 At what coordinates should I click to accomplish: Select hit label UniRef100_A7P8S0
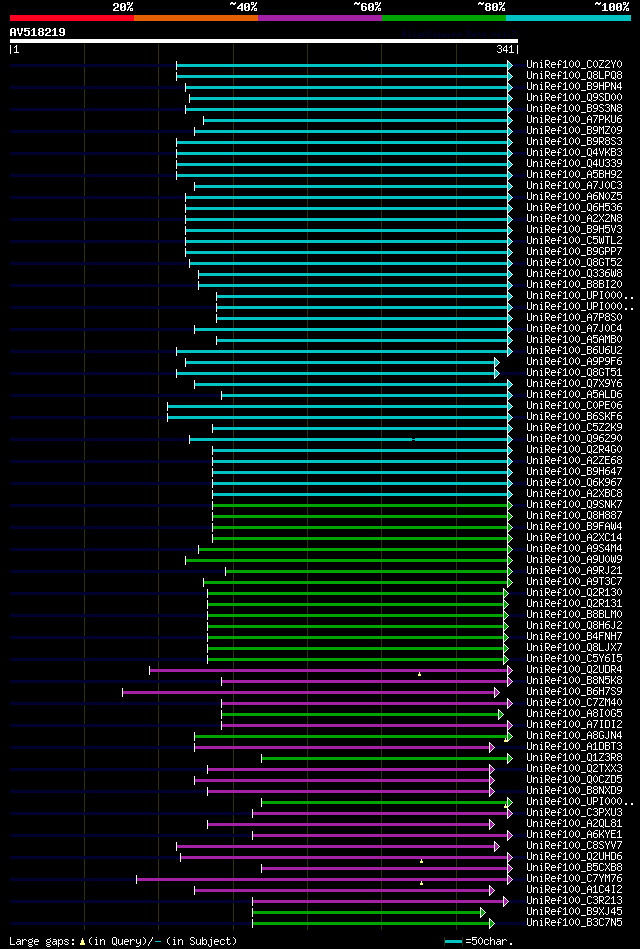pos(574,318)
